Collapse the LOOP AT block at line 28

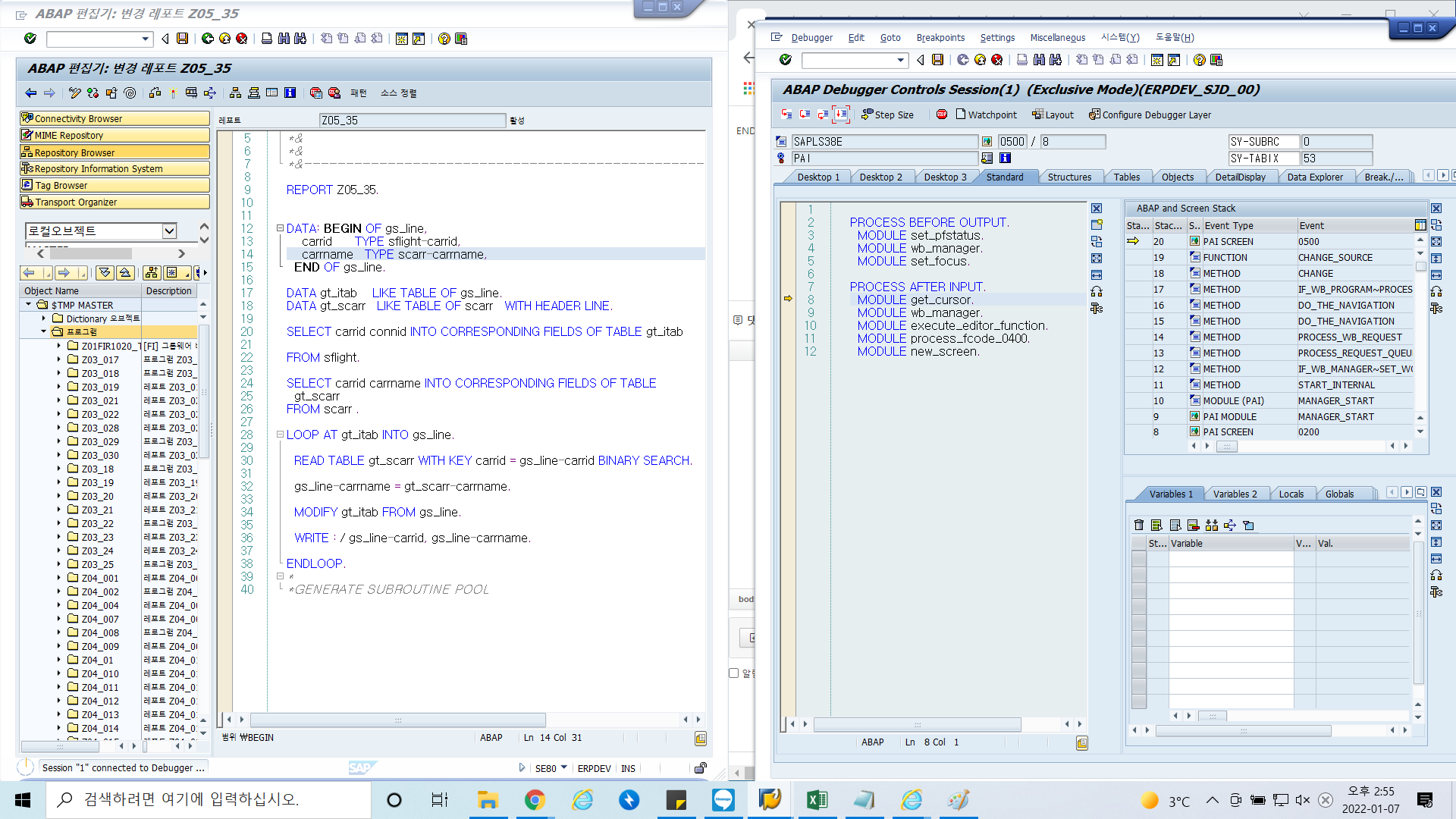(280, 435)
